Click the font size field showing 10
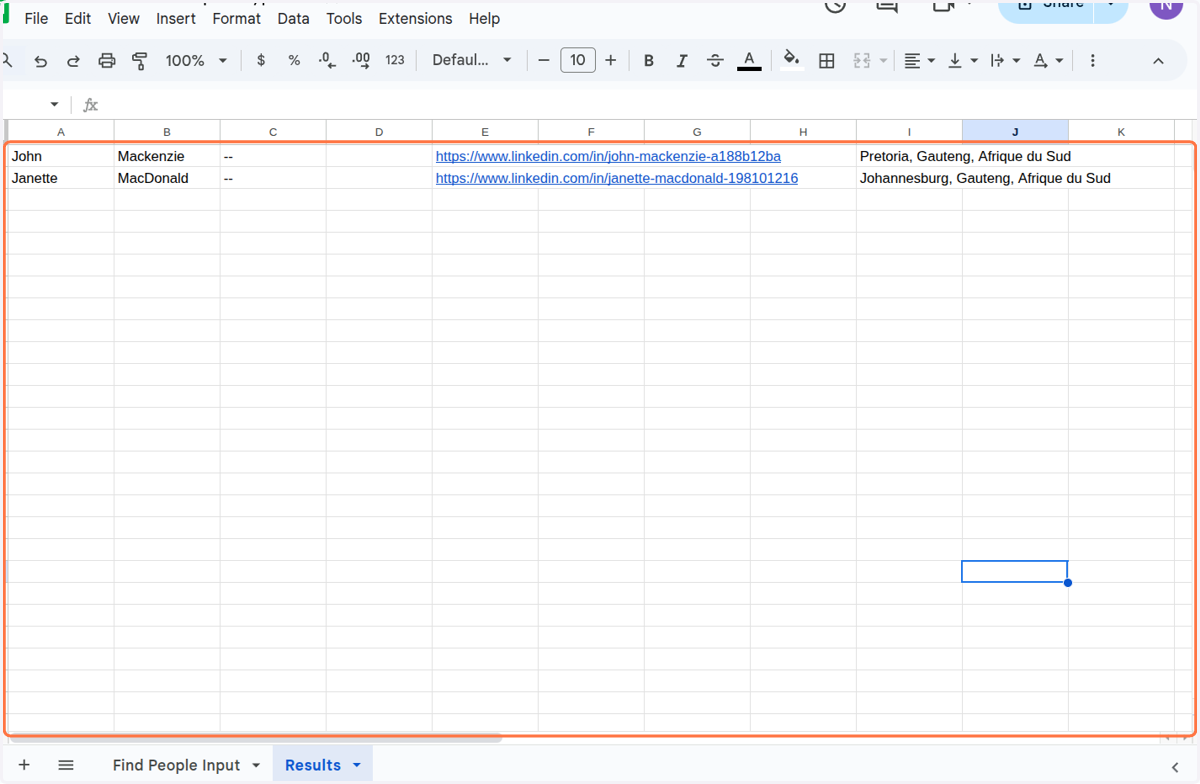The image size is (1200, 784). [578, 60]
